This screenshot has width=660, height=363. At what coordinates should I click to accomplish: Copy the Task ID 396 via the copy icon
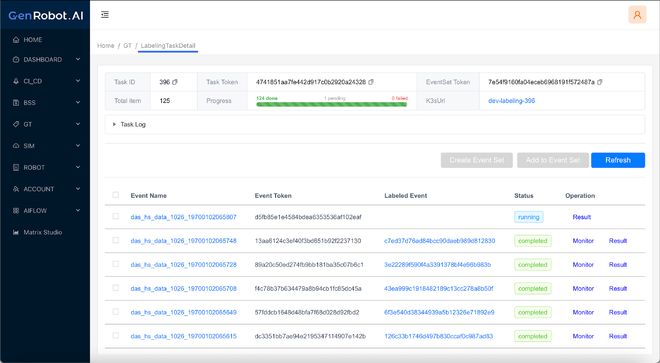click(x=175, y=82)
